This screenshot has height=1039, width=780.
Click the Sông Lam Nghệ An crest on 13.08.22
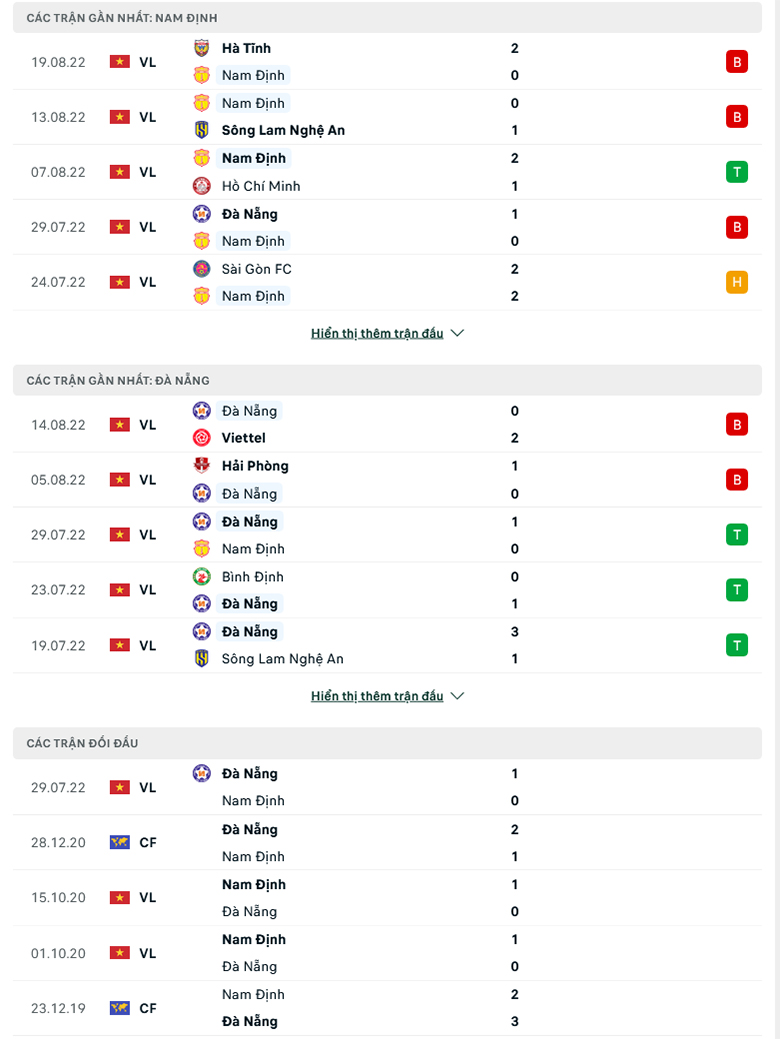coord(201,130)
